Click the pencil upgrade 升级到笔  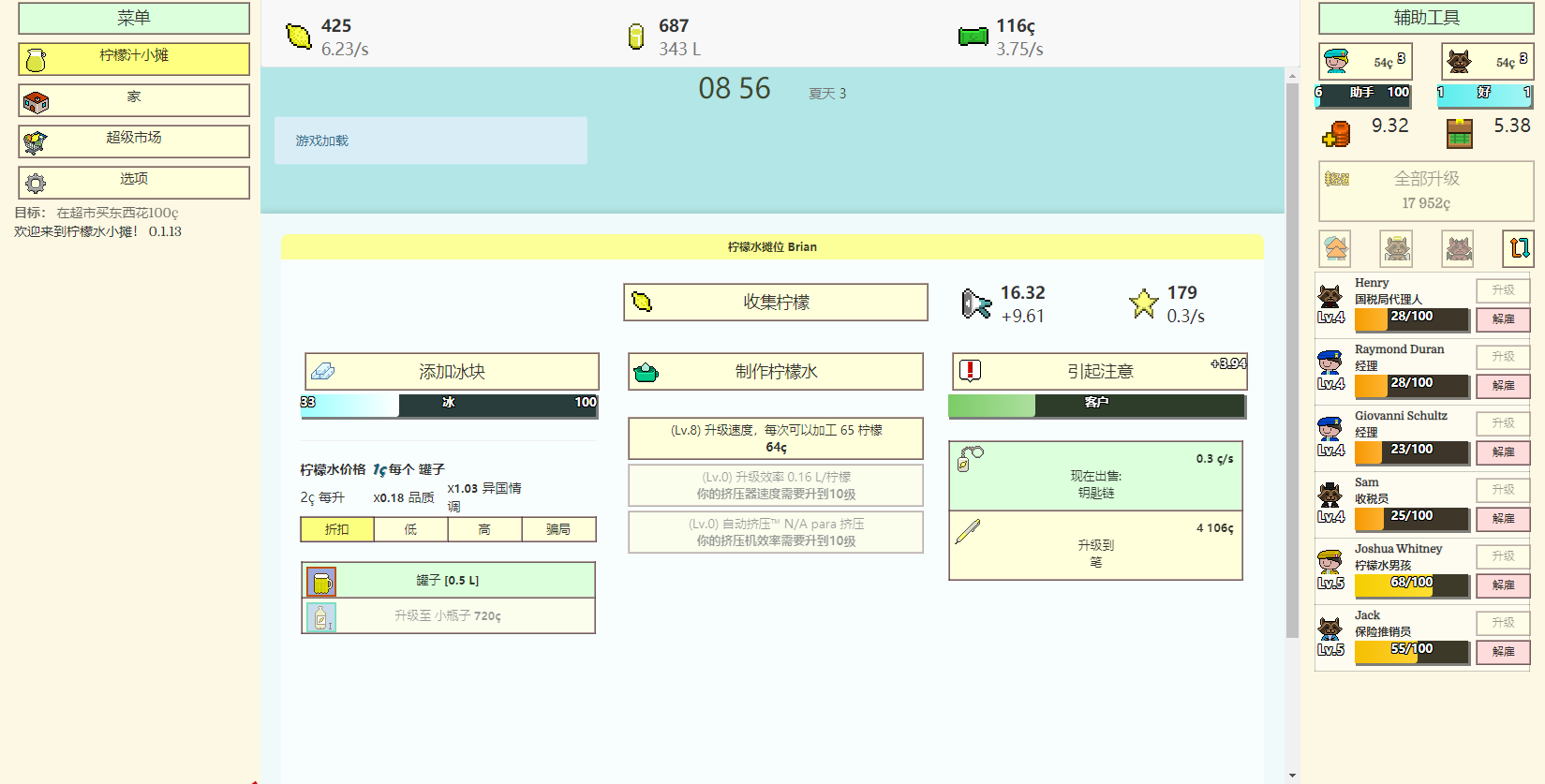1095,545
